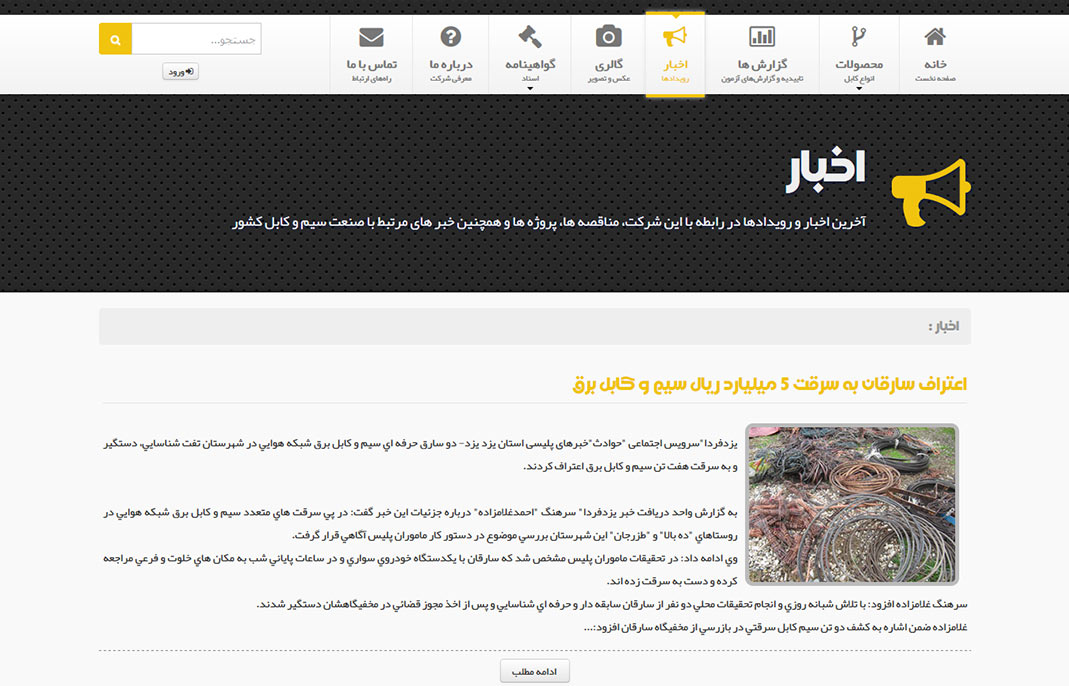Viewport: 1069px width, 686px height.
Task: Select the گزارش ها menu label
Action: pos(762,64)
